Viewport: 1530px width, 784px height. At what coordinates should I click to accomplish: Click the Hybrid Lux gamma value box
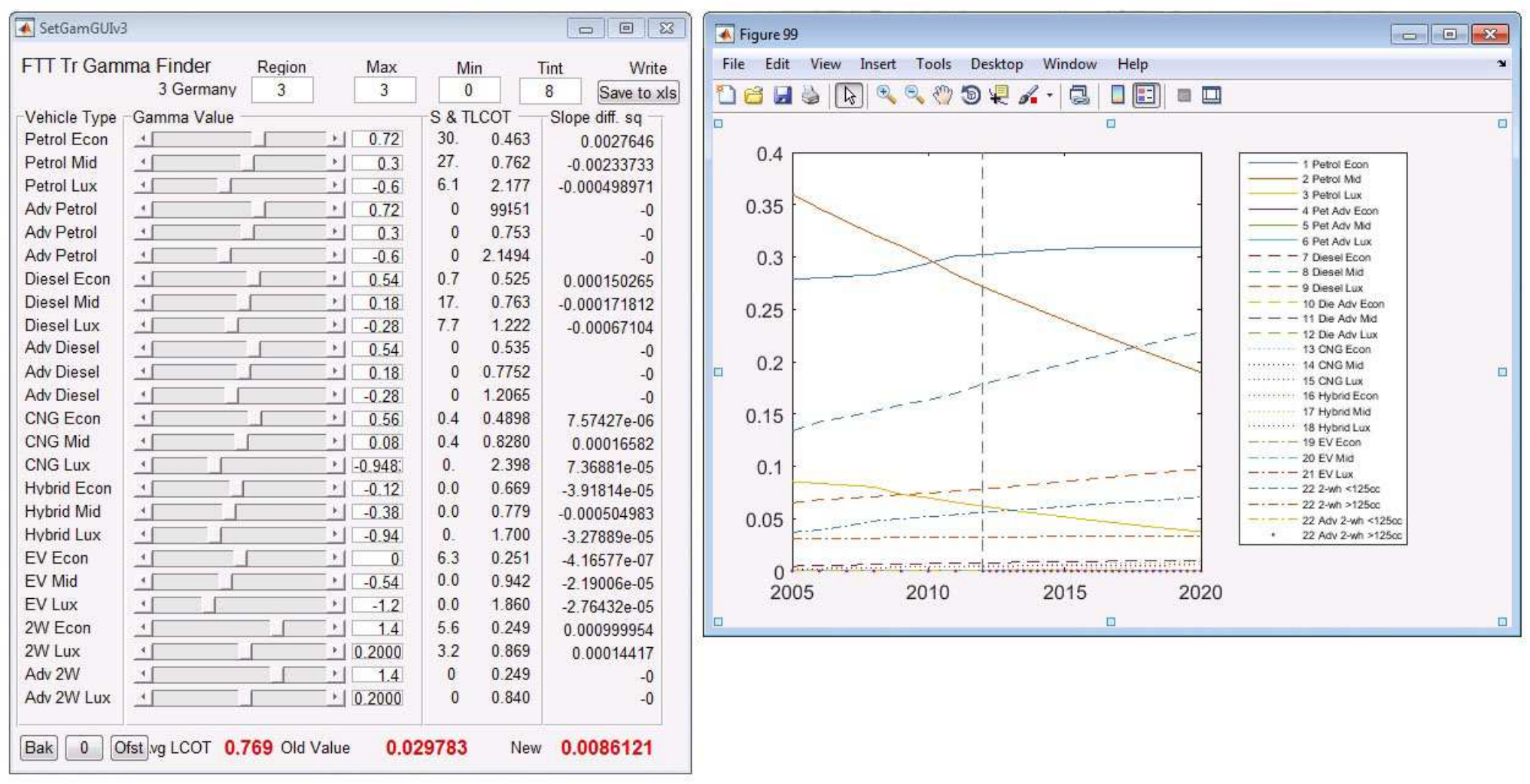tap(377, 536)
